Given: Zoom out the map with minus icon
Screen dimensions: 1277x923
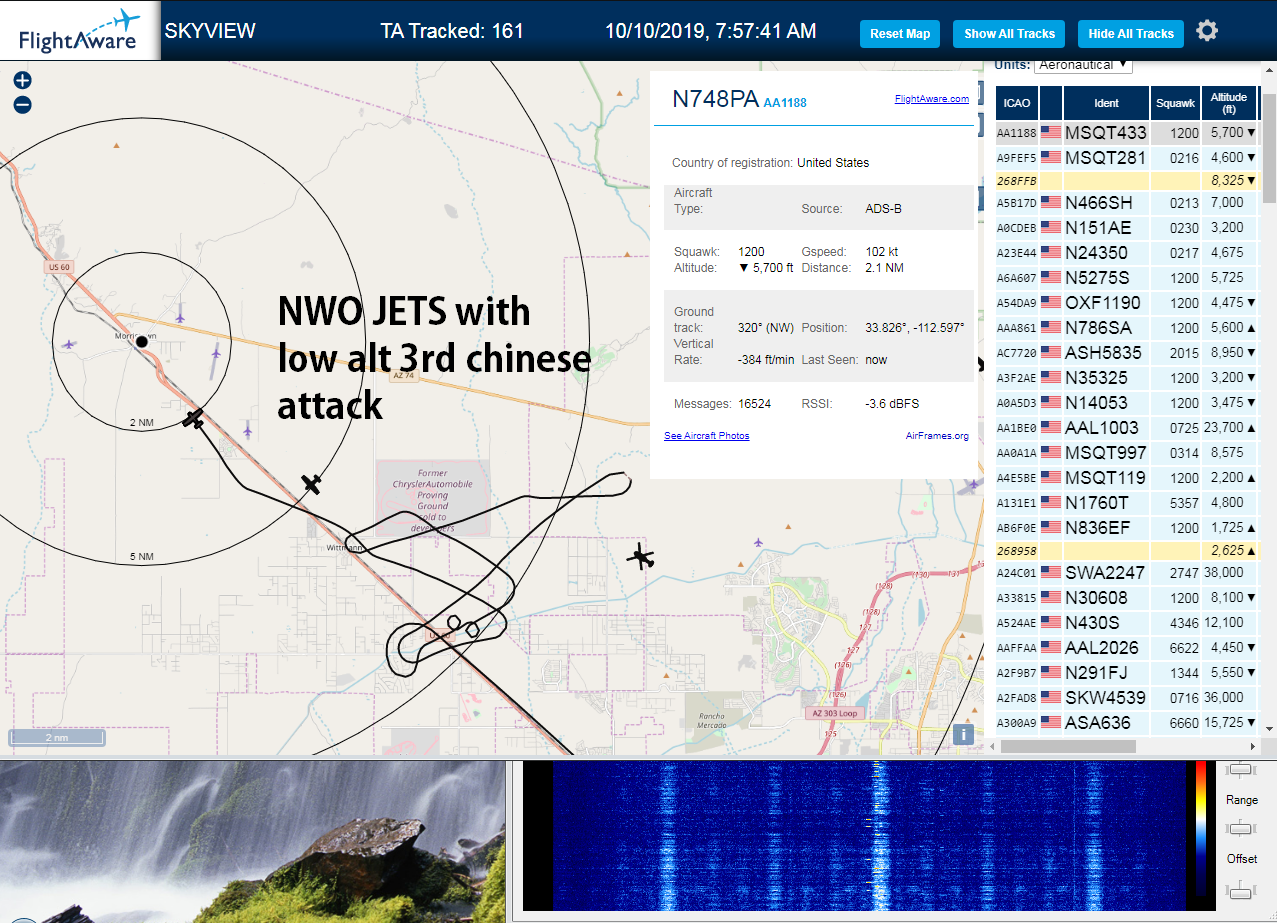Looking at the screenshot, I should [x=22, y=105].
